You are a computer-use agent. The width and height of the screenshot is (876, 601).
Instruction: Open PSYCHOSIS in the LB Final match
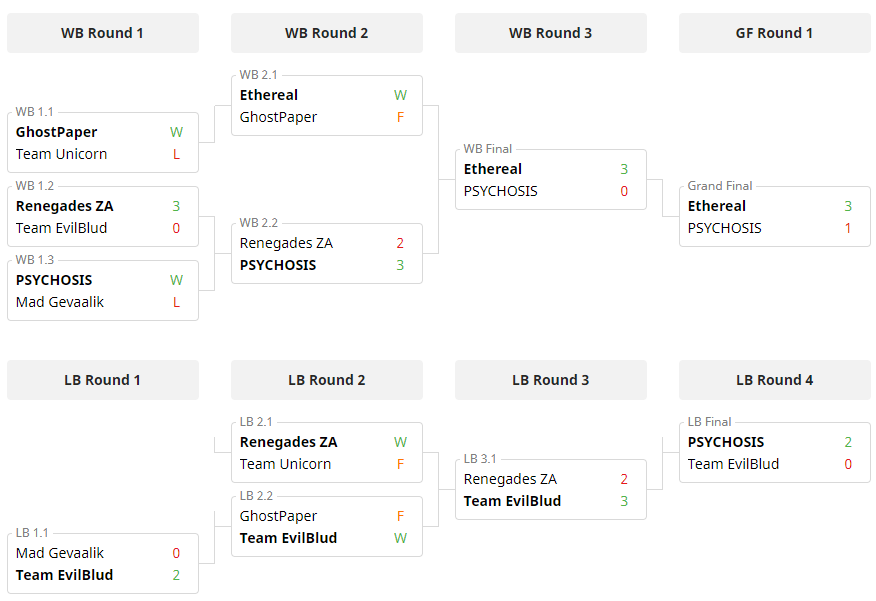pyautogui.click(x=726, y=442)
